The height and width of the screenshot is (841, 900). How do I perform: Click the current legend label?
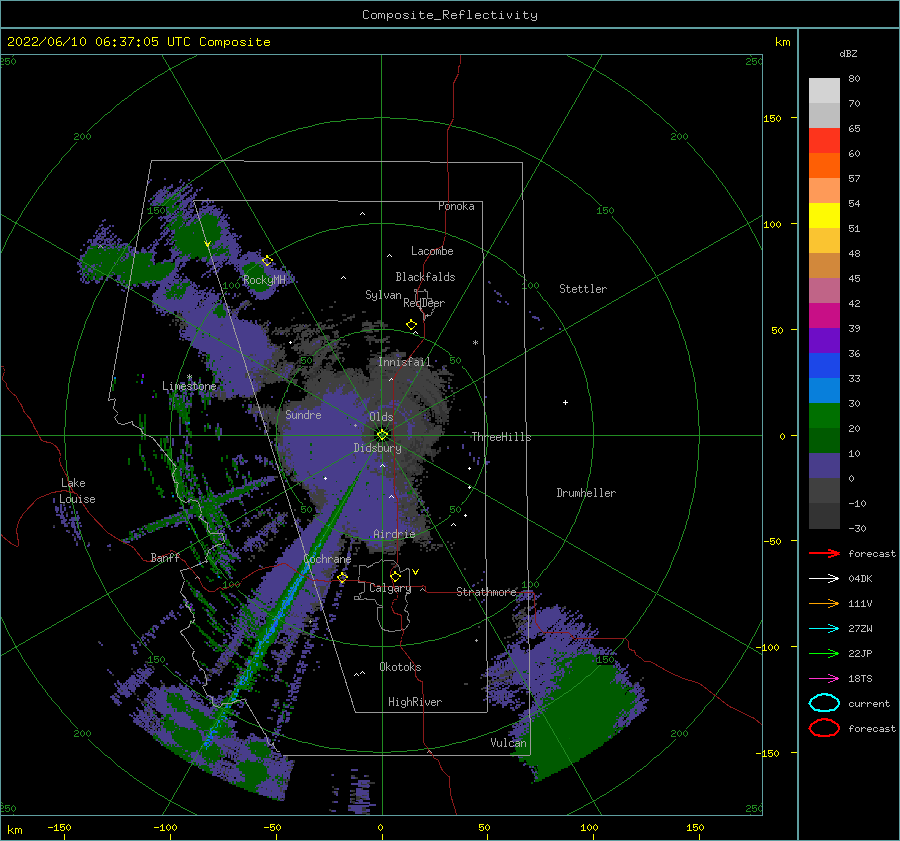coord(869,703)
